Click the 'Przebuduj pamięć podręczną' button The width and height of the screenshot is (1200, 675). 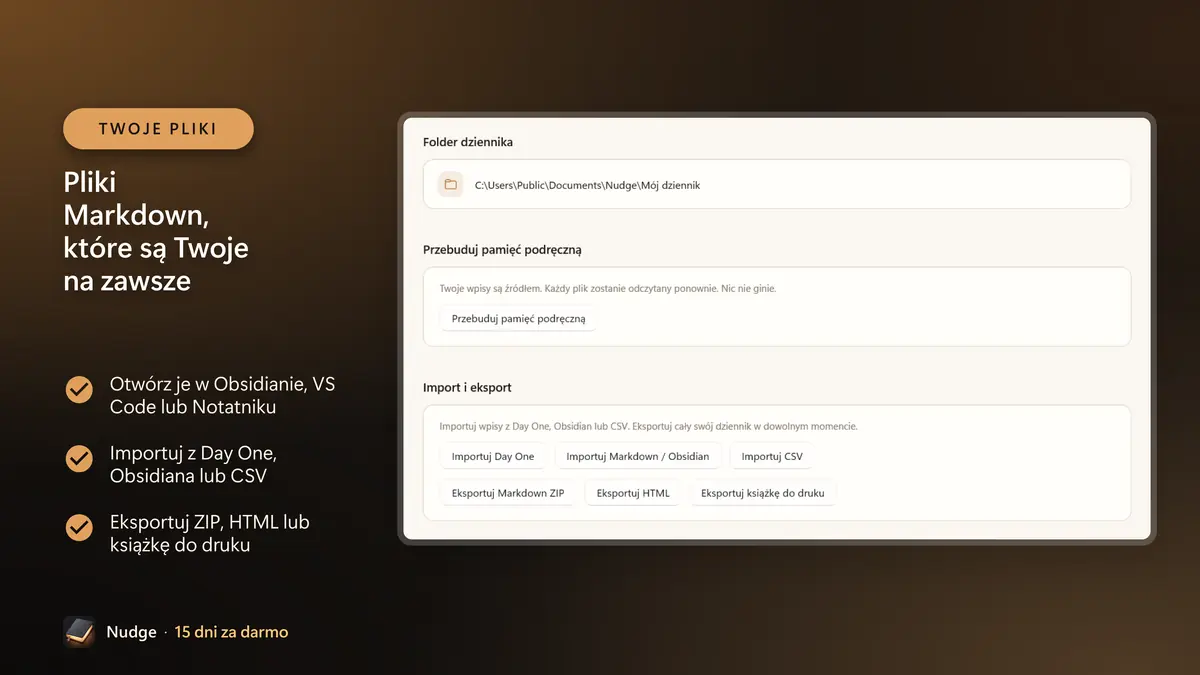click(x=518, y=319)
